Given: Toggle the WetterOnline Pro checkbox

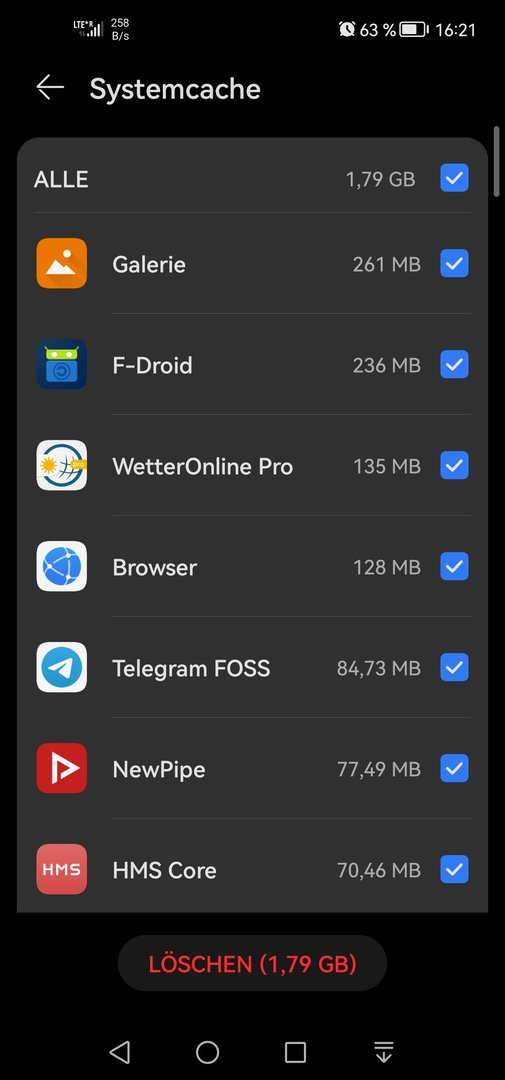Looking at the screenshot, I should [455, 466].
